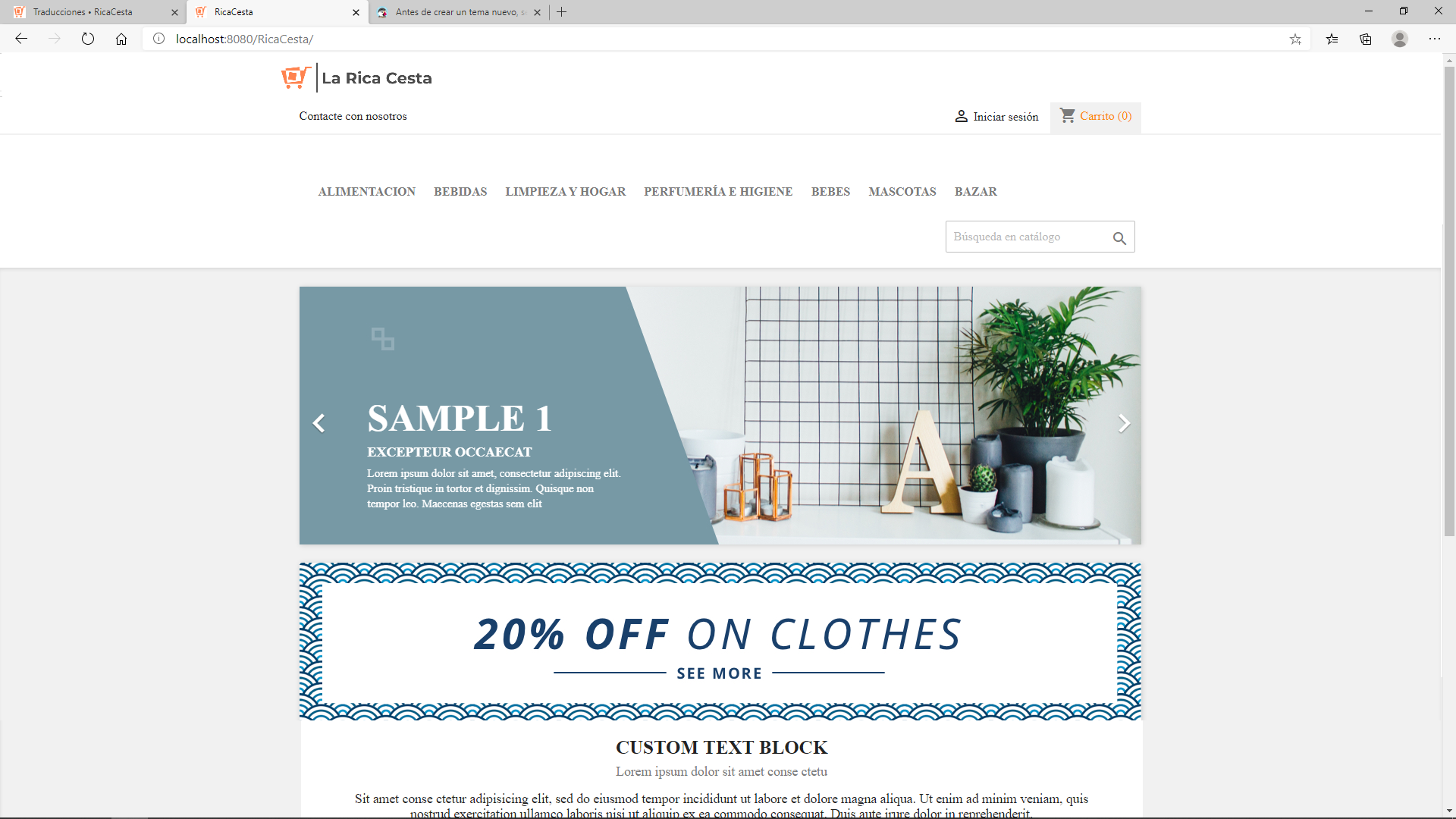This screenshot has width=1456, height=819.
Task: Add page to favorites star icon
Action: (x=1295, y=39)
